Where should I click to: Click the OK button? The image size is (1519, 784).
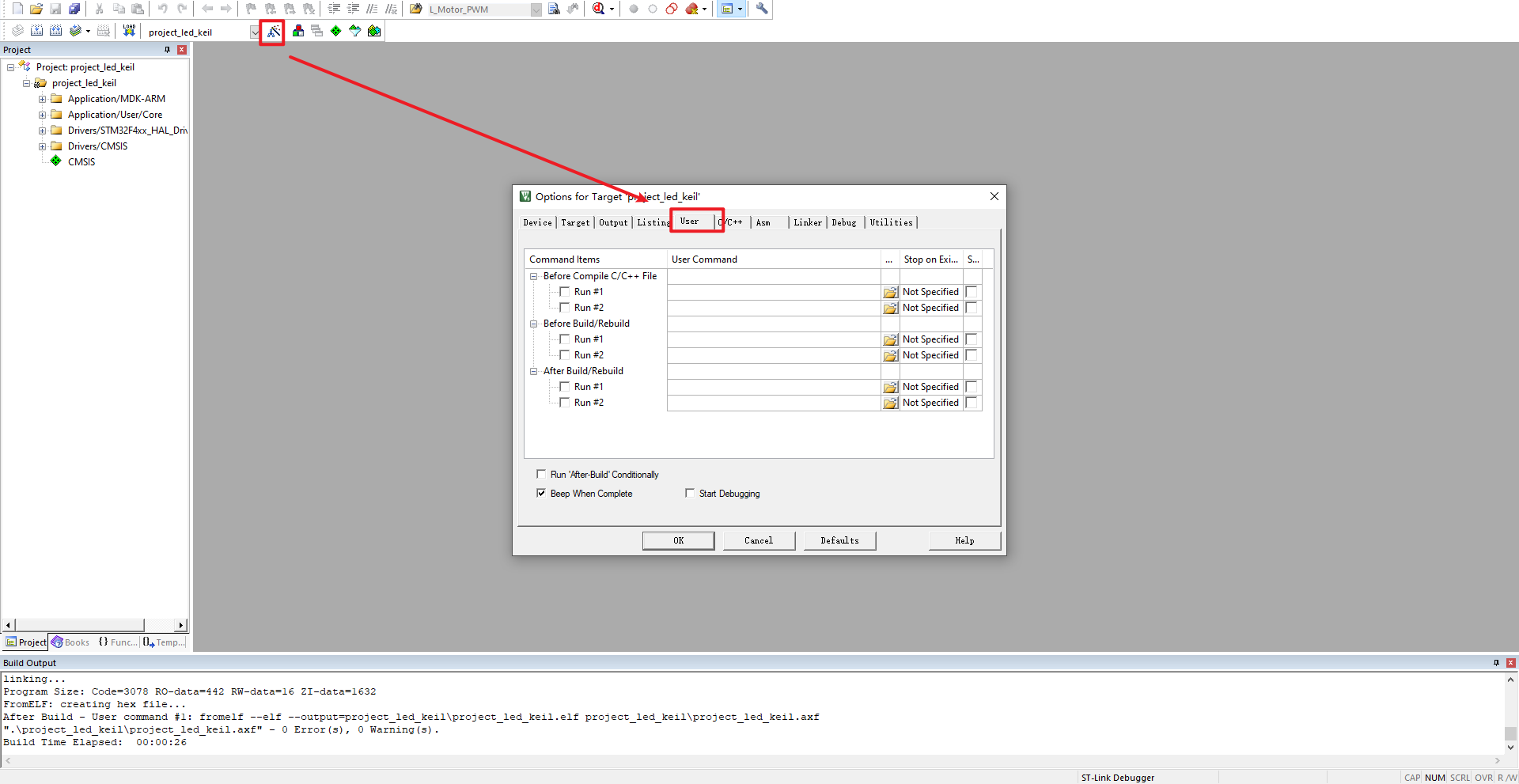[678, 540]
